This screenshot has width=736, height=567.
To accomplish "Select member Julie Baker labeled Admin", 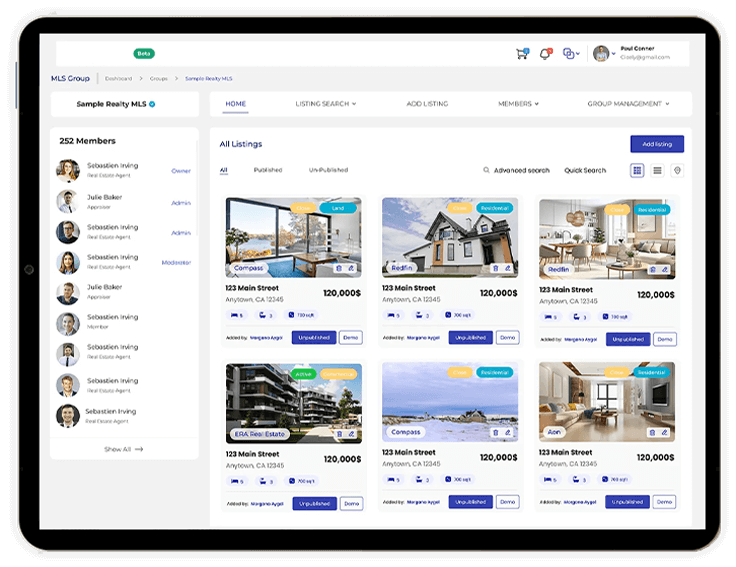I will (x=123, y=202).
